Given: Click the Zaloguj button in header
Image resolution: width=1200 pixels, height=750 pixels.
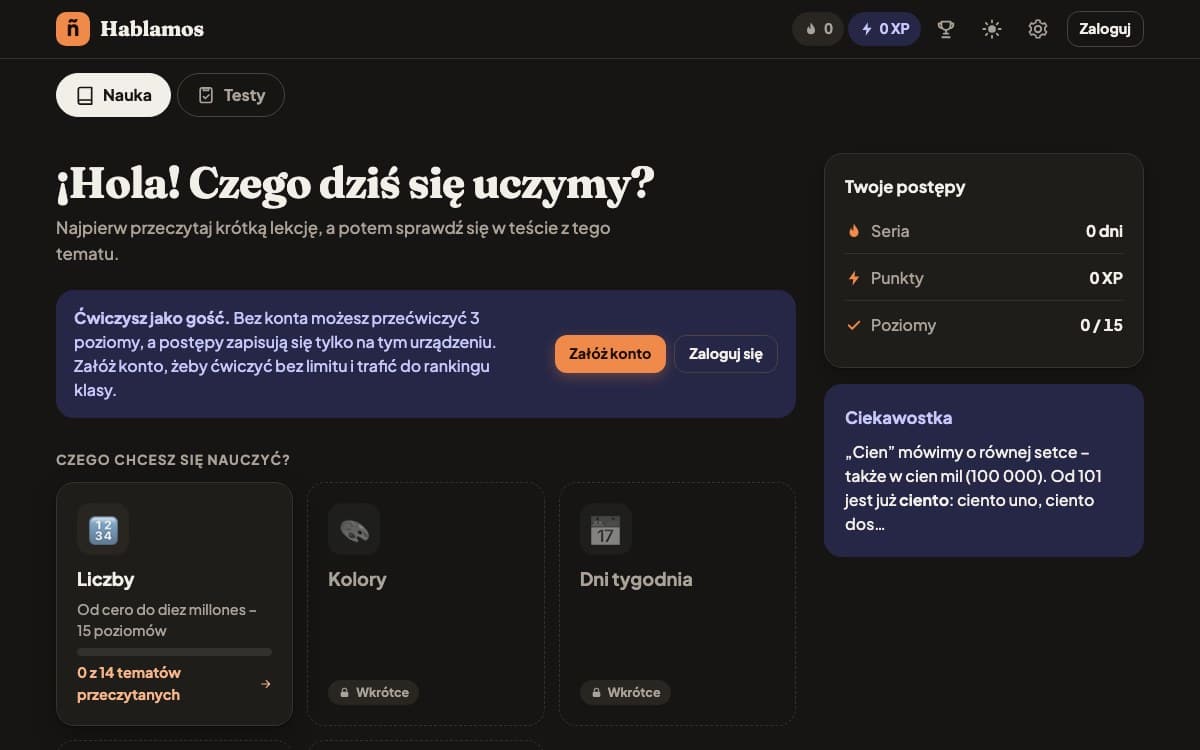Looking at the screenshot, I should coord(1105,29).
